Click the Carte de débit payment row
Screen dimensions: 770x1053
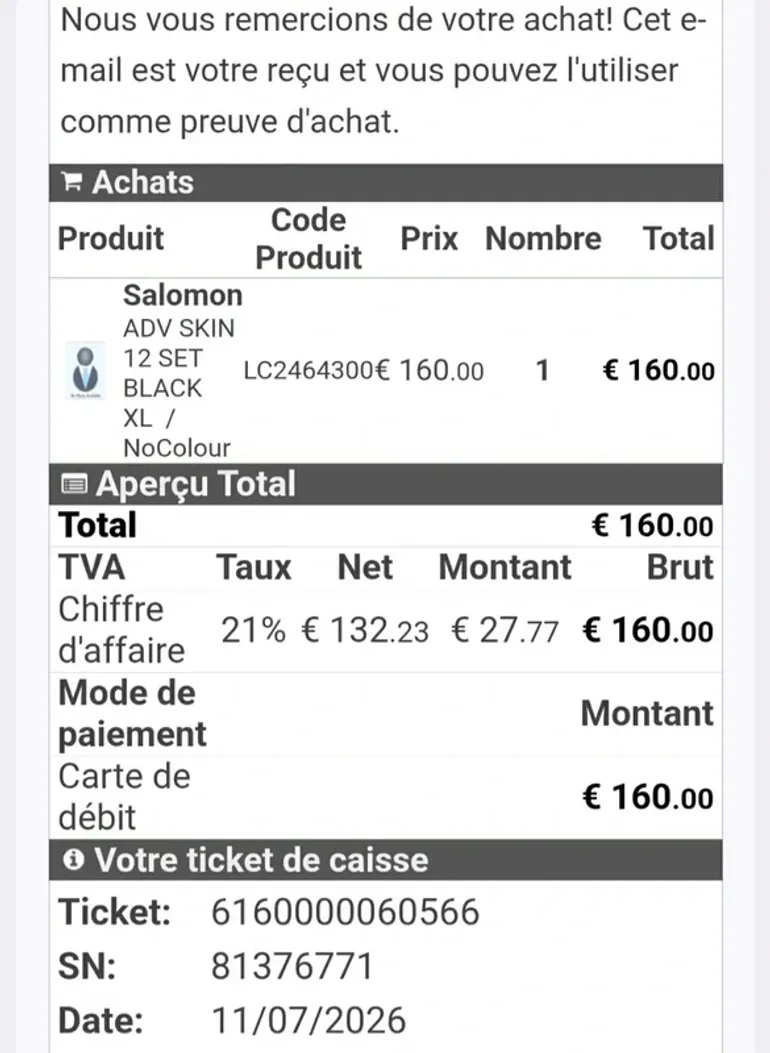coord(386,797)
